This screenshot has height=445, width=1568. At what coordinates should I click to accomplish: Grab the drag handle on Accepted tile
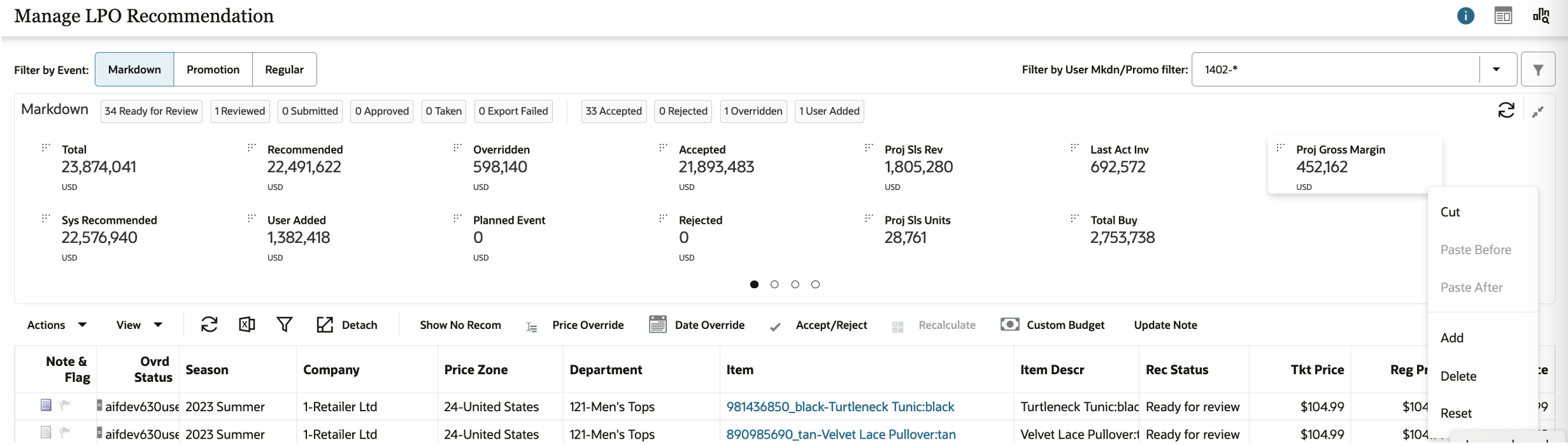(663, 147)
